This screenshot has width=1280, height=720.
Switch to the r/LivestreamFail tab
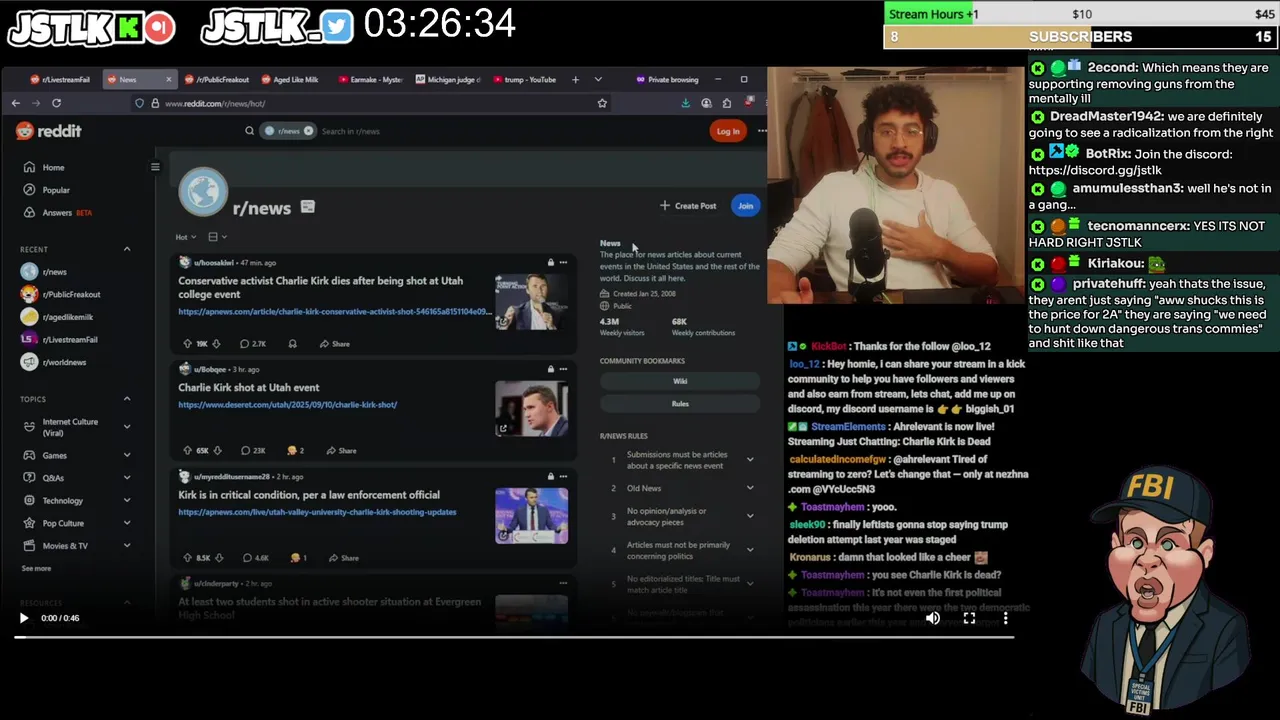(60, 79)
